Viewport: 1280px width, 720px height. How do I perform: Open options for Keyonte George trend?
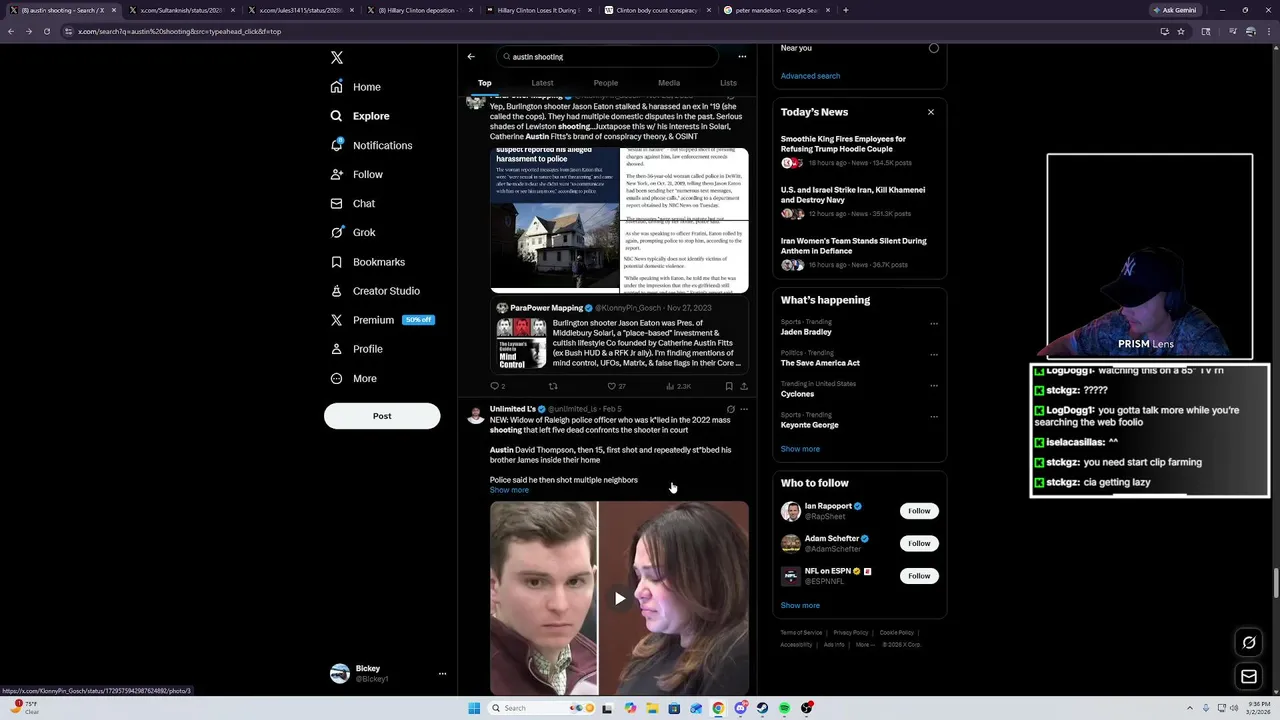(934, 416)
